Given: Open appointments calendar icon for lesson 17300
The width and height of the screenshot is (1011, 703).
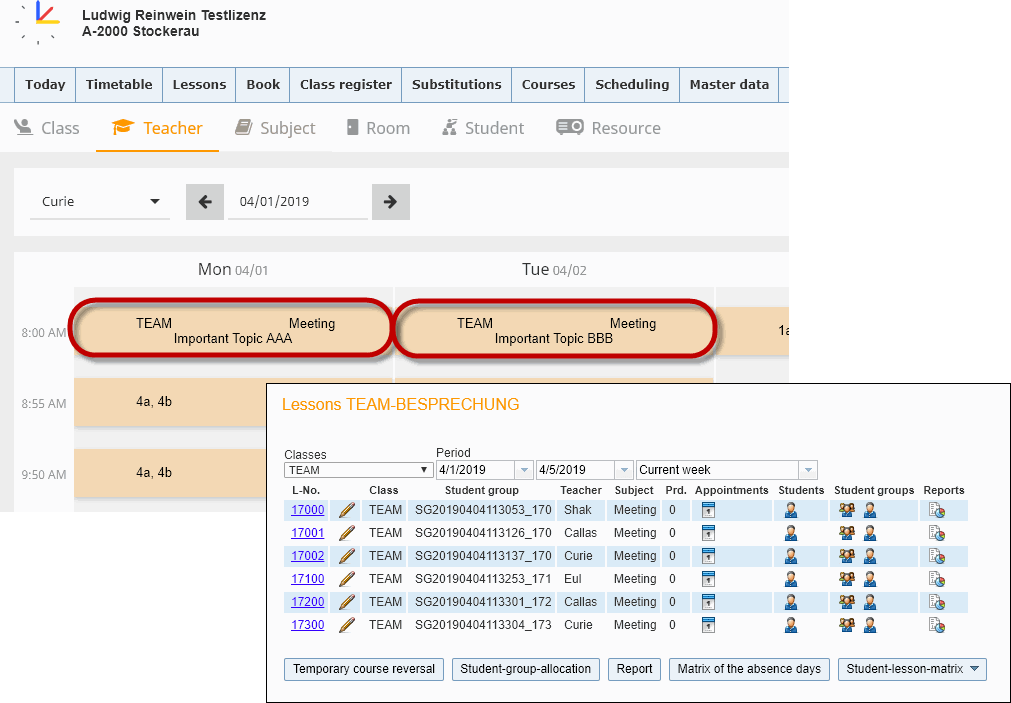Looking at the screenshot, I should click(x=708, y=625).
